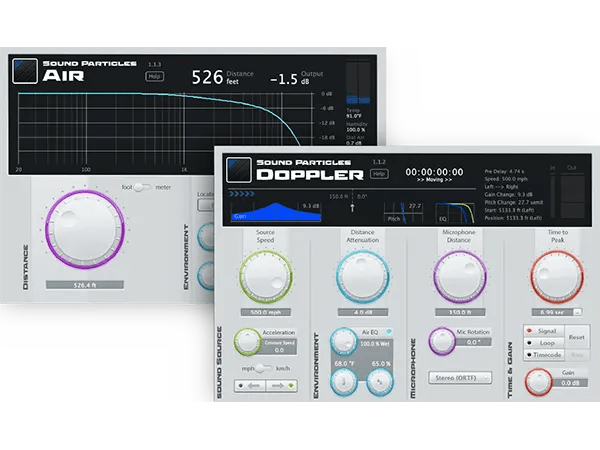
Task: Open the Time to Peak unit dropdown arrow
Action: (x=577, y=312)
